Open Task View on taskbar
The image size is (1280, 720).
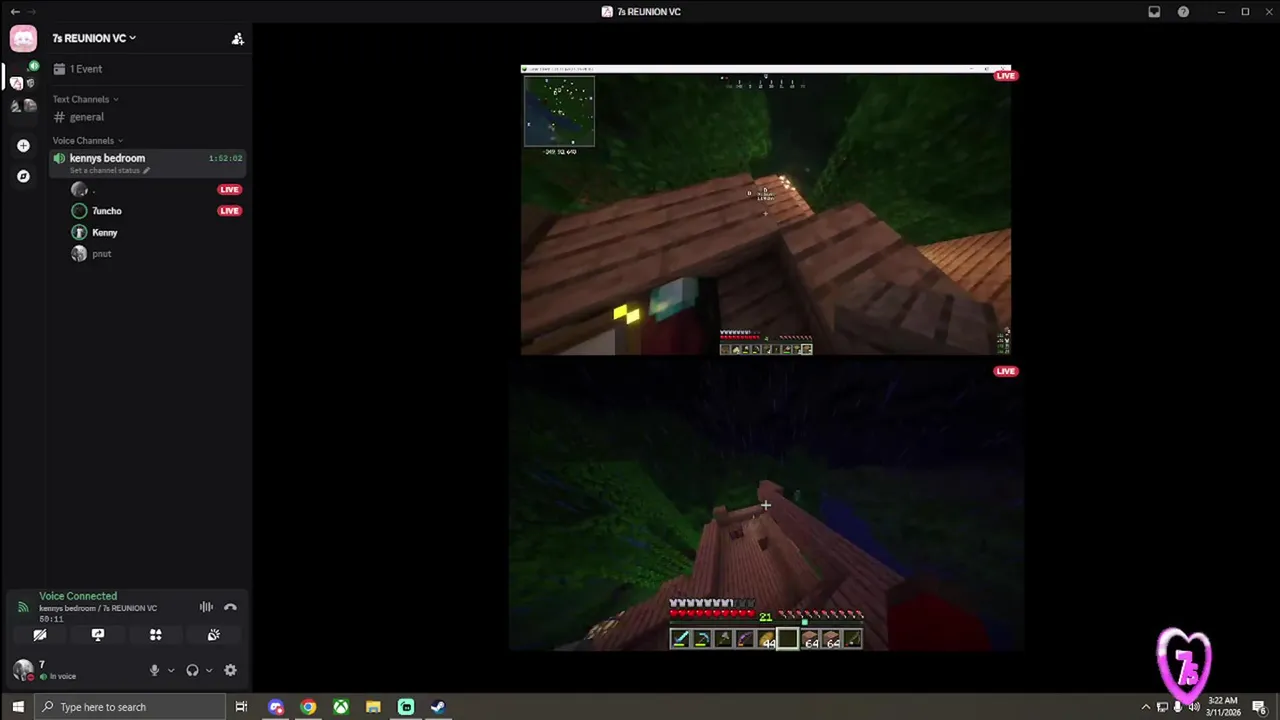point(241,707)
